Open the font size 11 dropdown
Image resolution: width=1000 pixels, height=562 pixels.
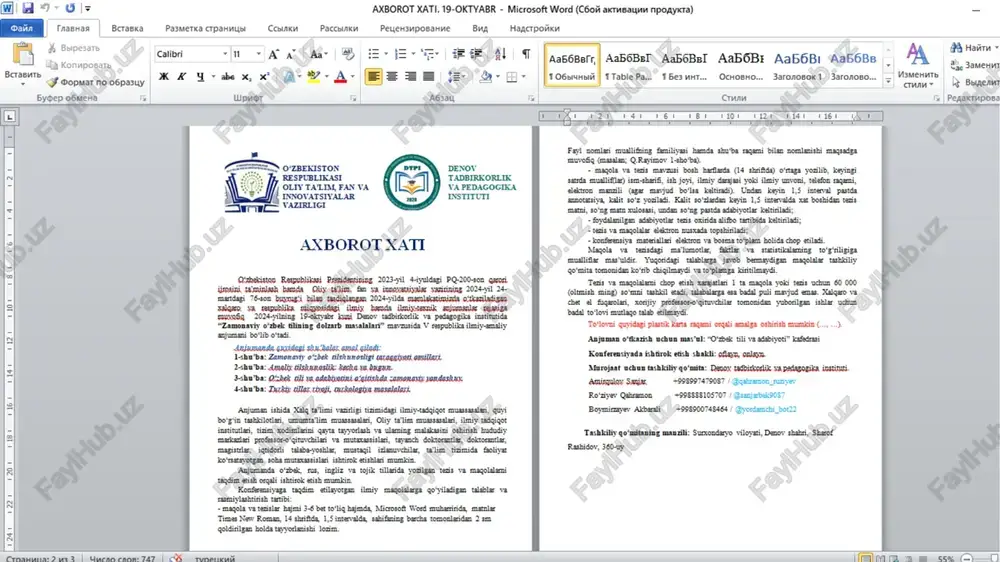click(258, 54)
